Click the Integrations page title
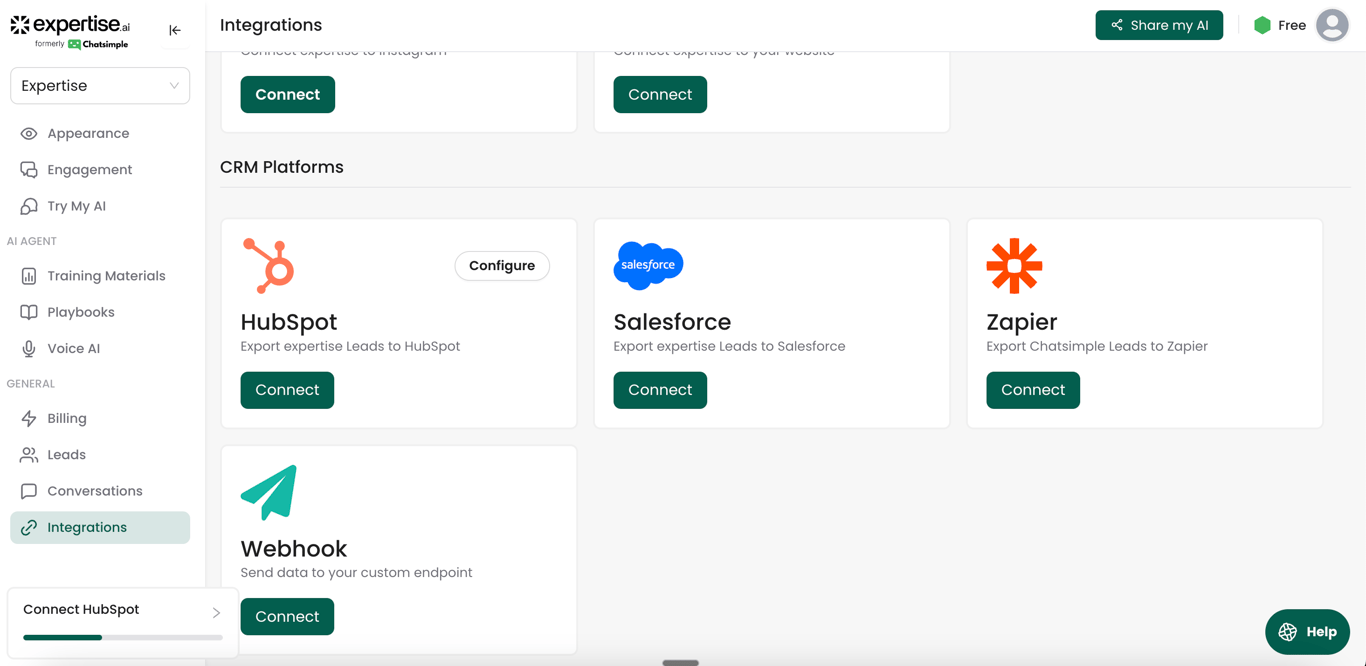The width and height of the screenshot is (1366, 666). tap(271, 25)
